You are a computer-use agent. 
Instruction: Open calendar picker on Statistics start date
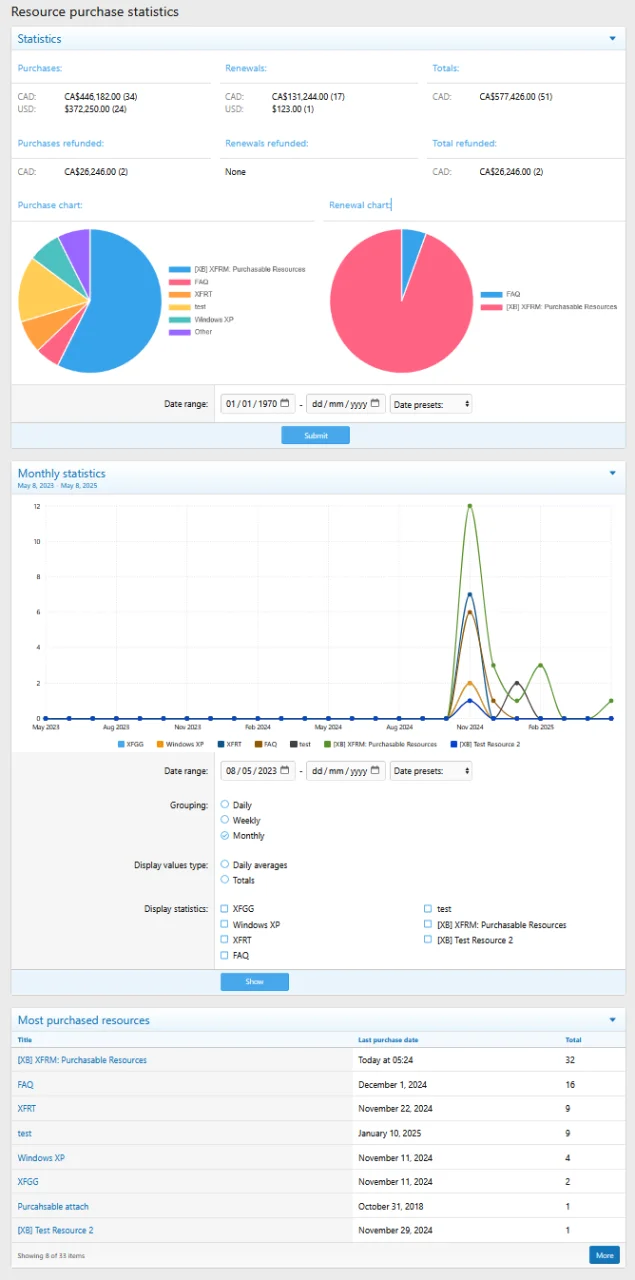(x=285, y=404)
